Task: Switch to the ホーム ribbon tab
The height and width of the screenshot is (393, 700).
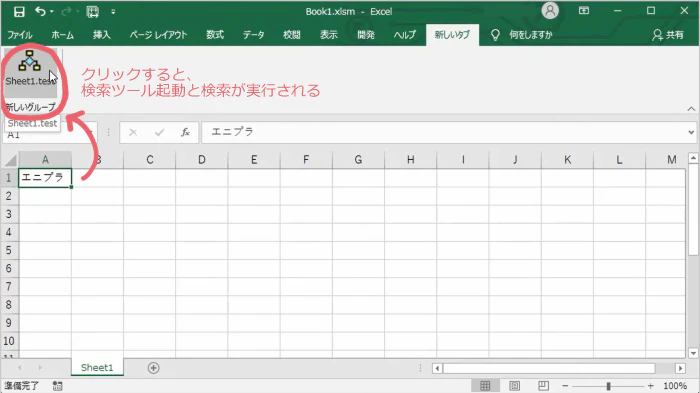Action: pyautogui.click(x=62, y=35)
